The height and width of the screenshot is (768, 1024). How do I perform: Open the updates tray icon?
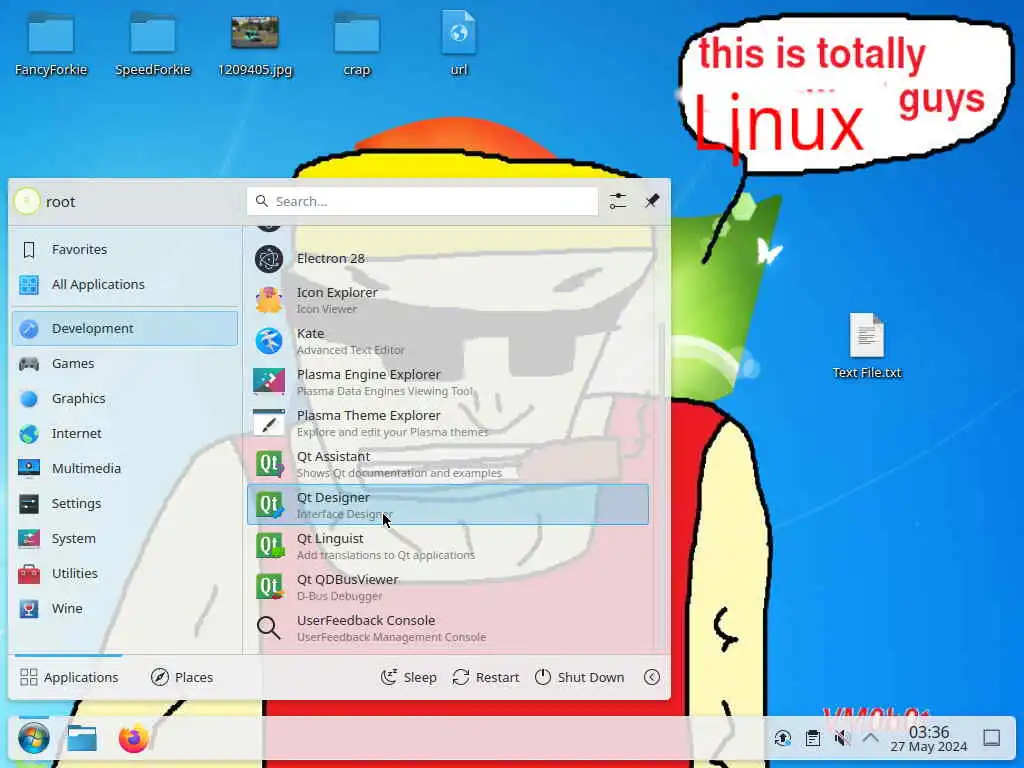tap(782, 739)
